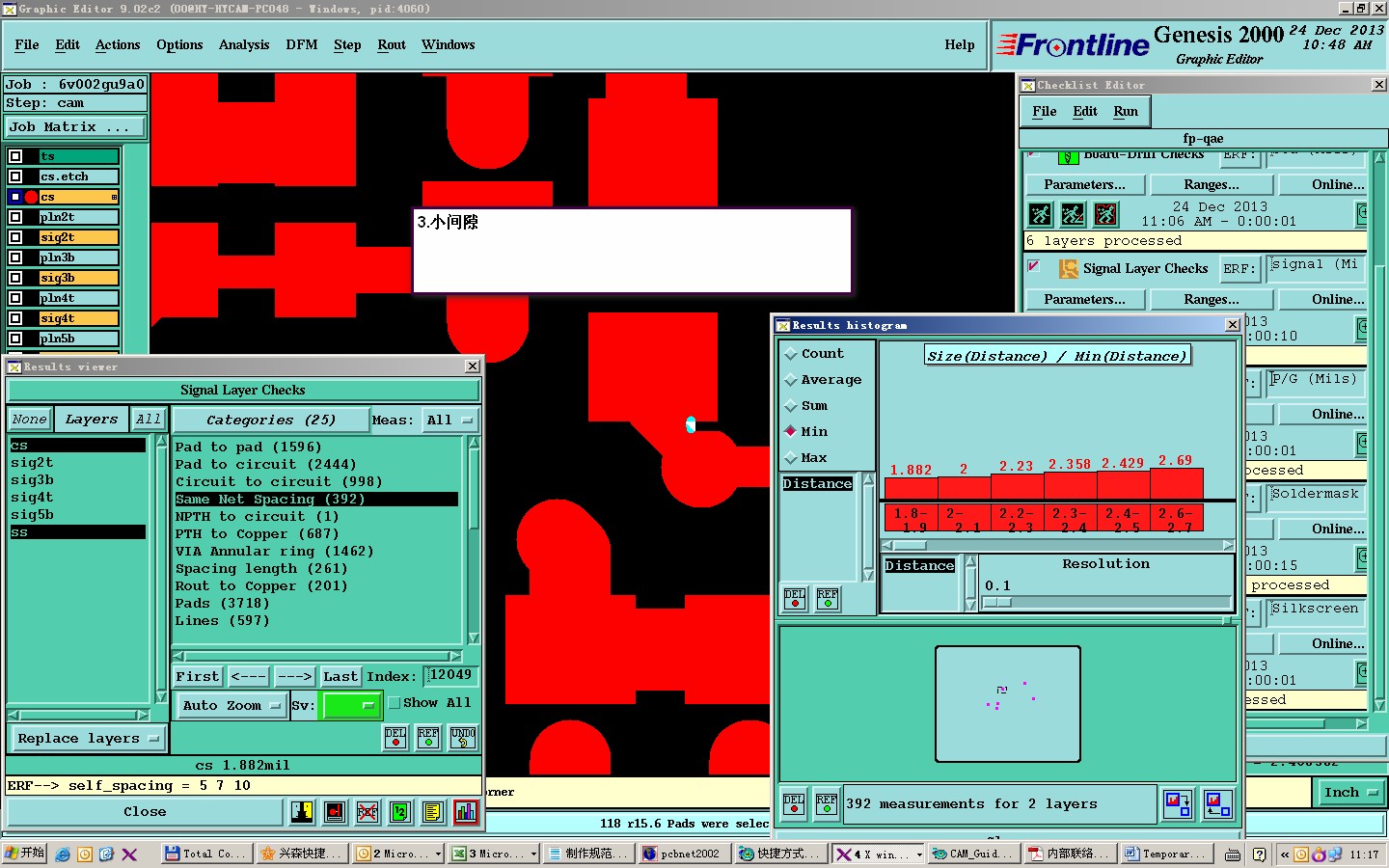Click DEL icon beside measurements count
Image resolution: width=1389 pixels, height=868 pixels.
click(794, 804)
